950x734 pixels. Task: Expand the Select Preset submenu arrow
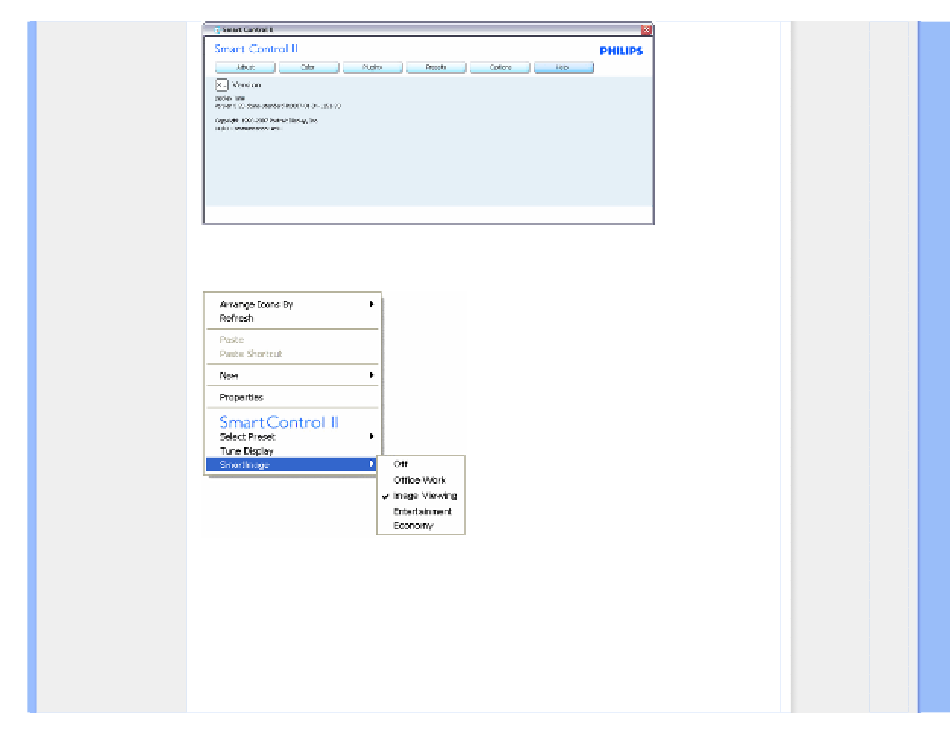pos(371,436)
